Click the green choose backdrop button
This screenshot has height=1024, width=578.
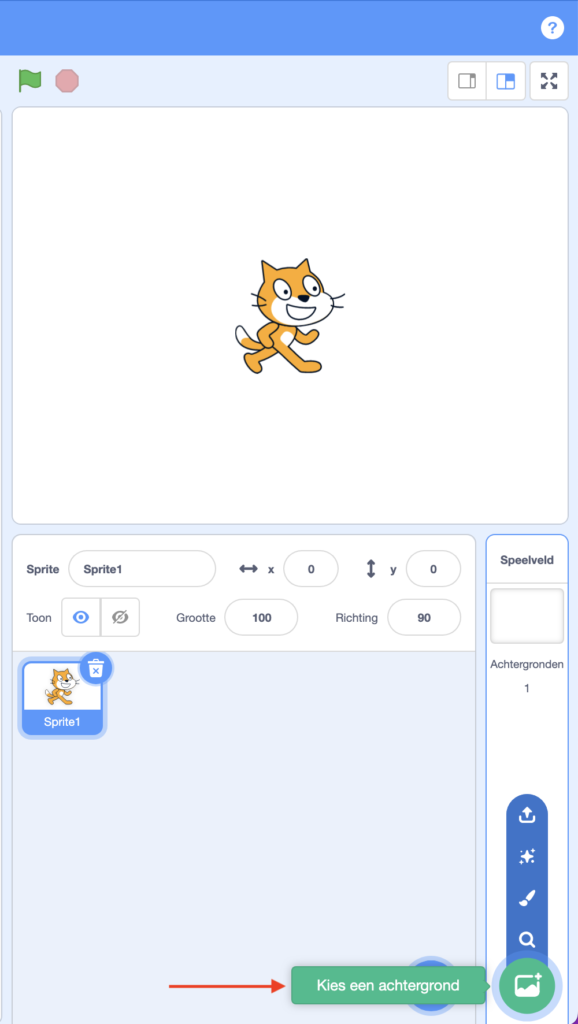coord(527,985)
